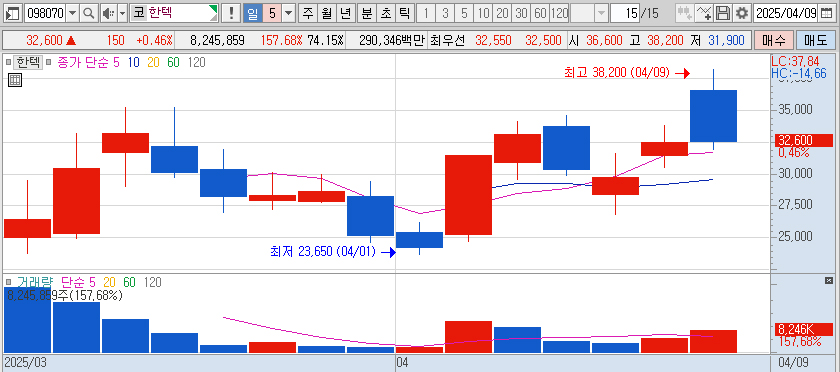Click the exclamation mark info button
This screenshot has height=372, width=840.
point(231,13)
